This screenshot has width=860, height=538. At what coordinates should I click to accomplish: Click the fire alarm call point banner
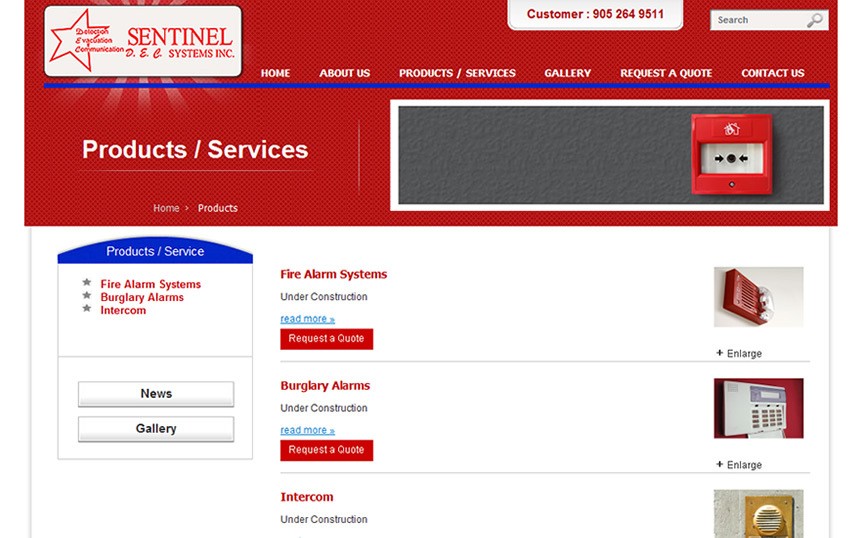pyautogui.click(x=610, y=155)
